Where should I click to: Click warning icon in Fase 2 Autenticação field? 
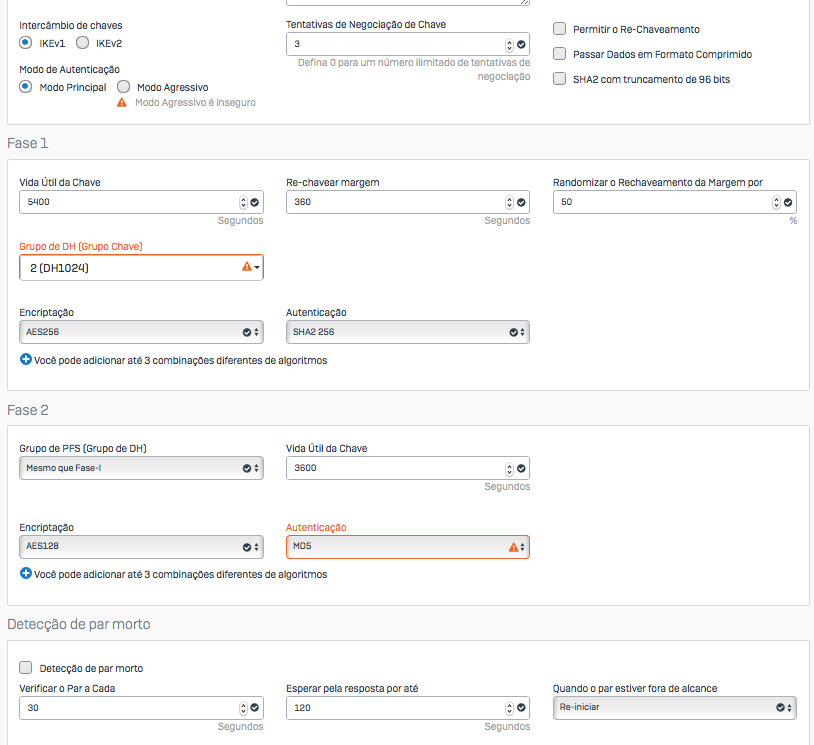[514, 547]
